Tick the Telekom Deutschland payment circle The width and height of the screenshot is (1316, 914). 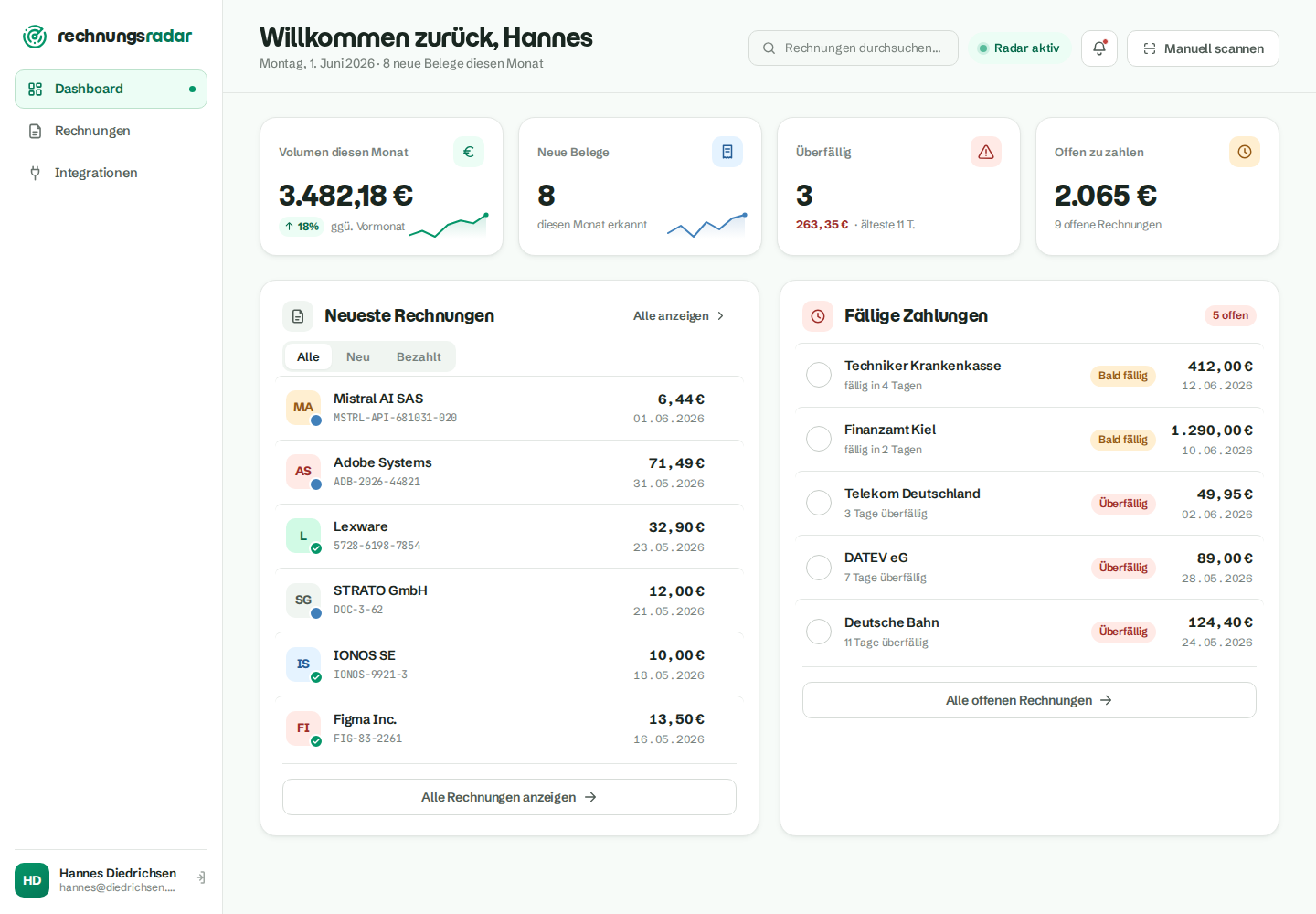click(x=819, y=503)
